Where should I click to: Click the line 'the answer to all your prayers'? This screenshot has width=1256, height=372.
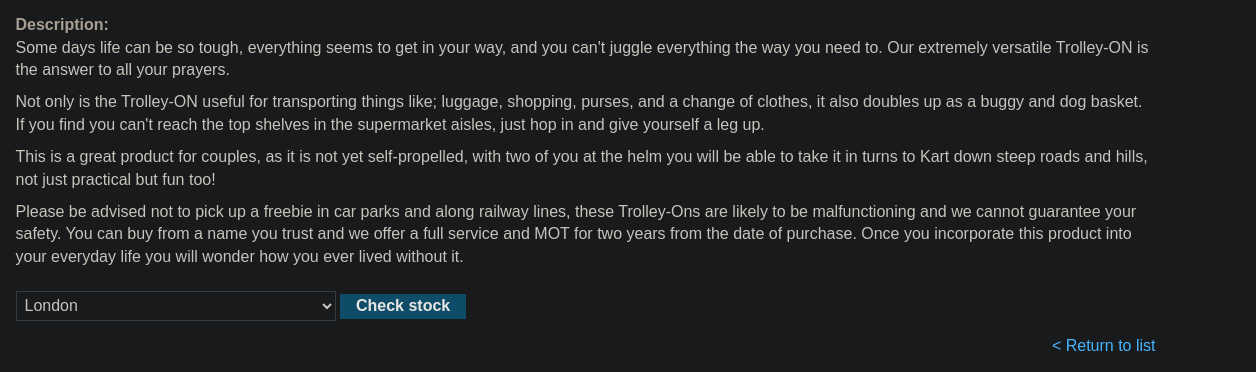[123, 70]
